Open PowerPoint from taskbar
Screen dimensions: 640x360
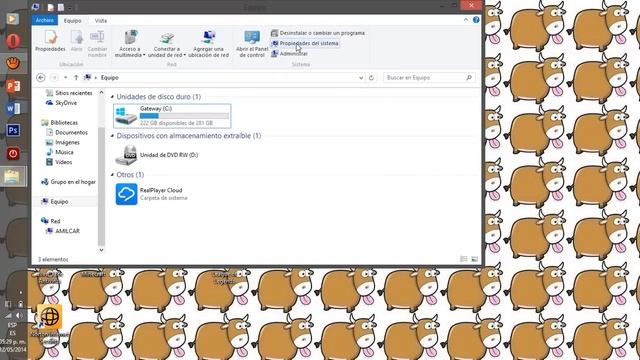click(13, 86)
